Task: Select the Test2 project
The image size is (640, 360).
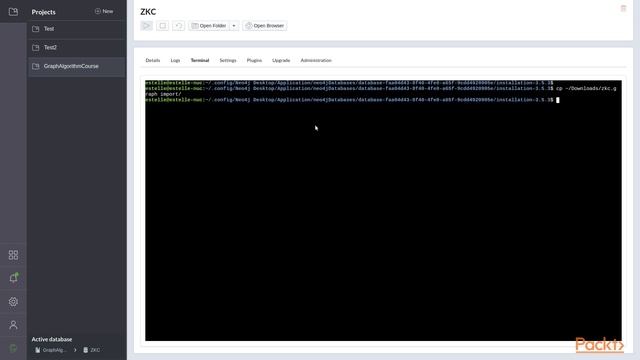Action: 77,48
